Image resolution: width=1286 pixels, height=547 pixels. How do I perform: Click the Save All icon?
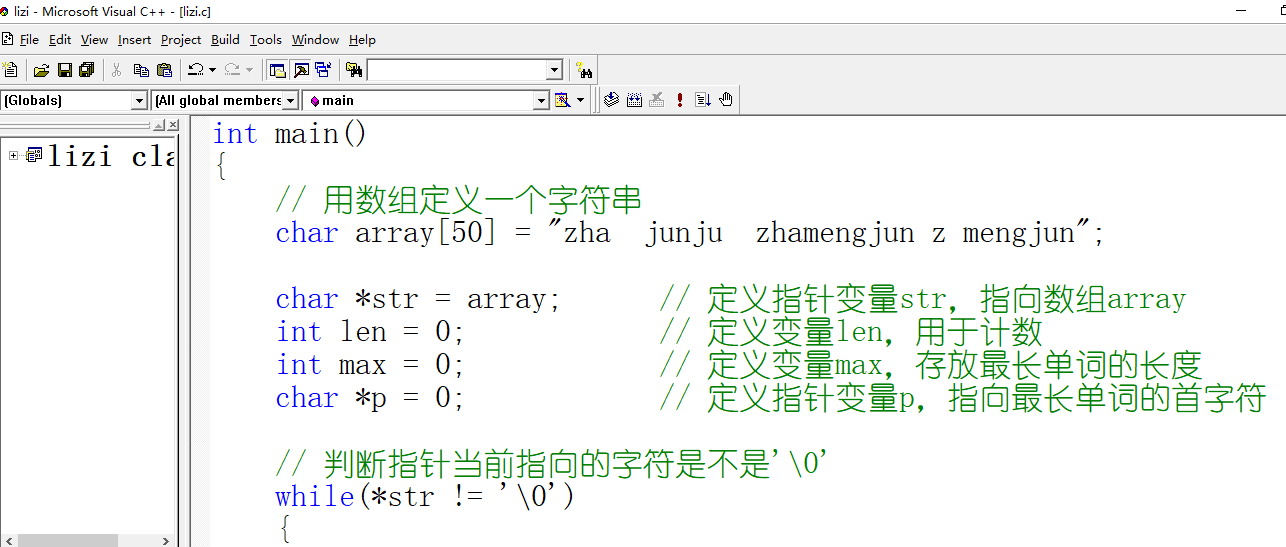86,70
